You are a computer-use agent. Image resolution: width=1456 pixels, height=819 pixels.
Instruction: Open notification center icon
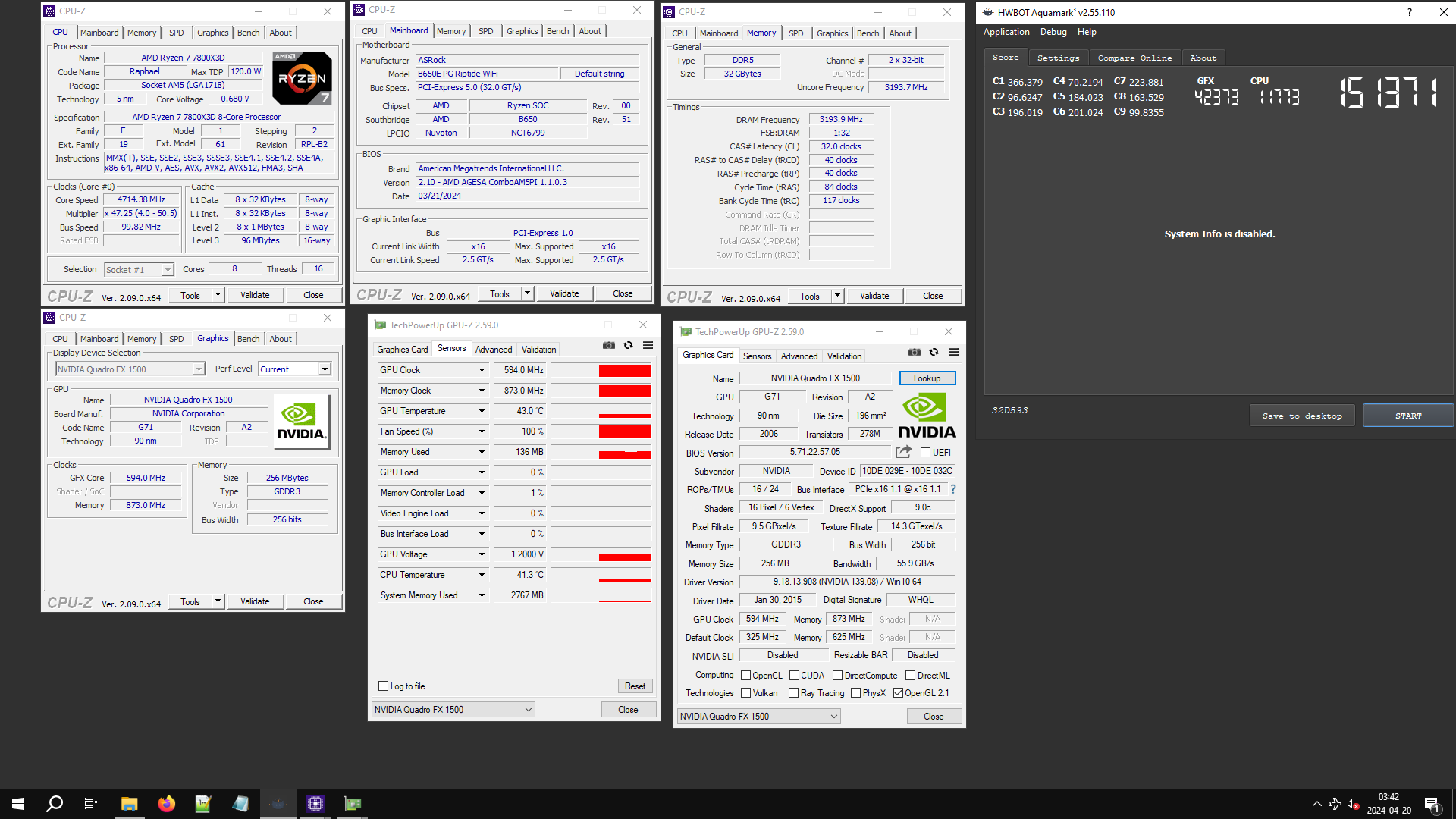click(1432, 804)
